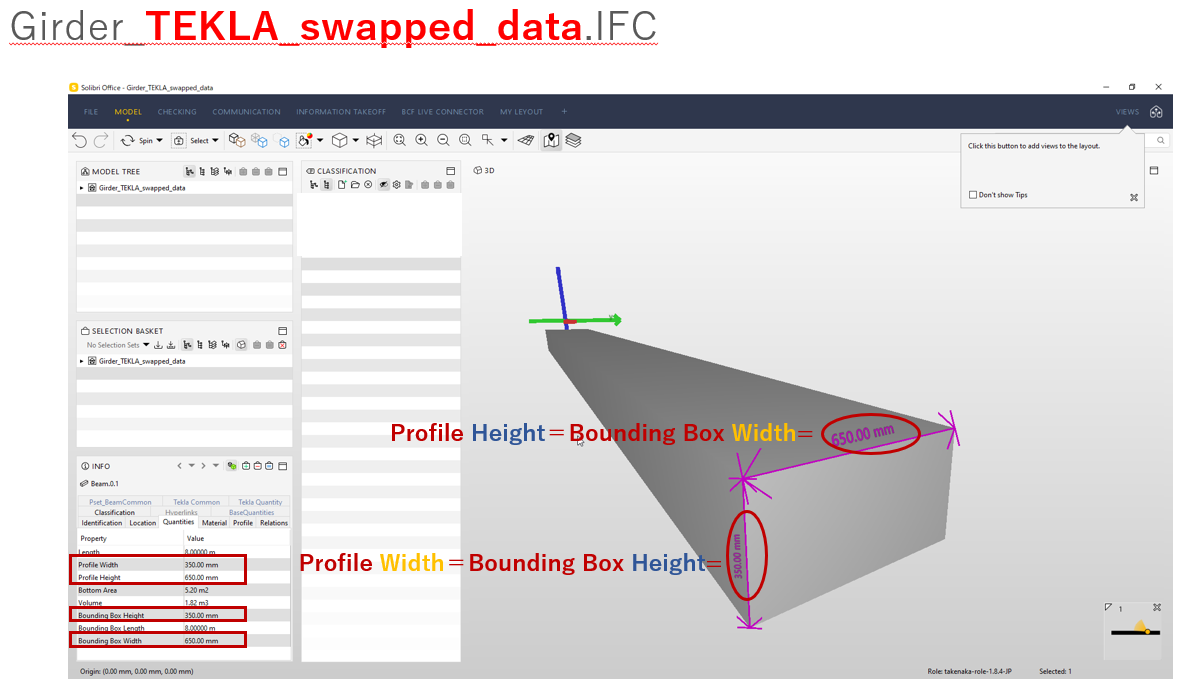
Task: Open the Select tool dropdown arrow
Action: click(215, 141)
